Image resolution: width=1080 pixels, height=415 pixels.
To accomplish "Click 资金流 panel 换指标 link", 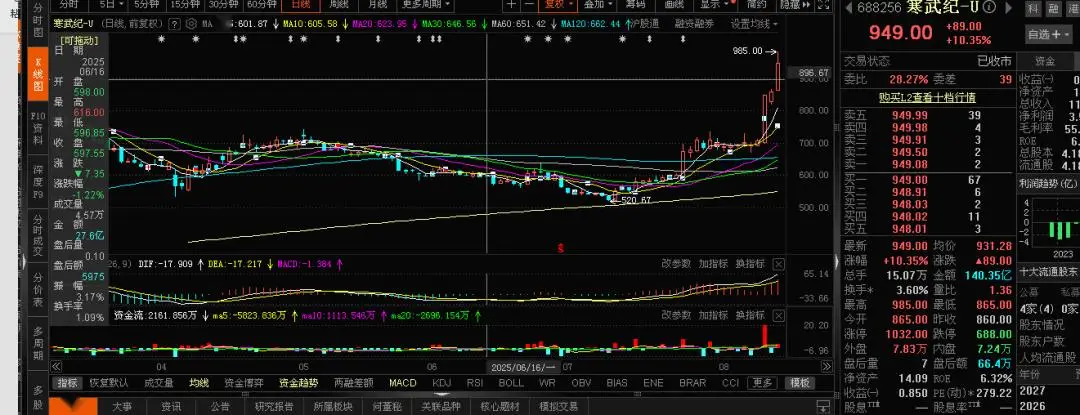I will [750, 315].
